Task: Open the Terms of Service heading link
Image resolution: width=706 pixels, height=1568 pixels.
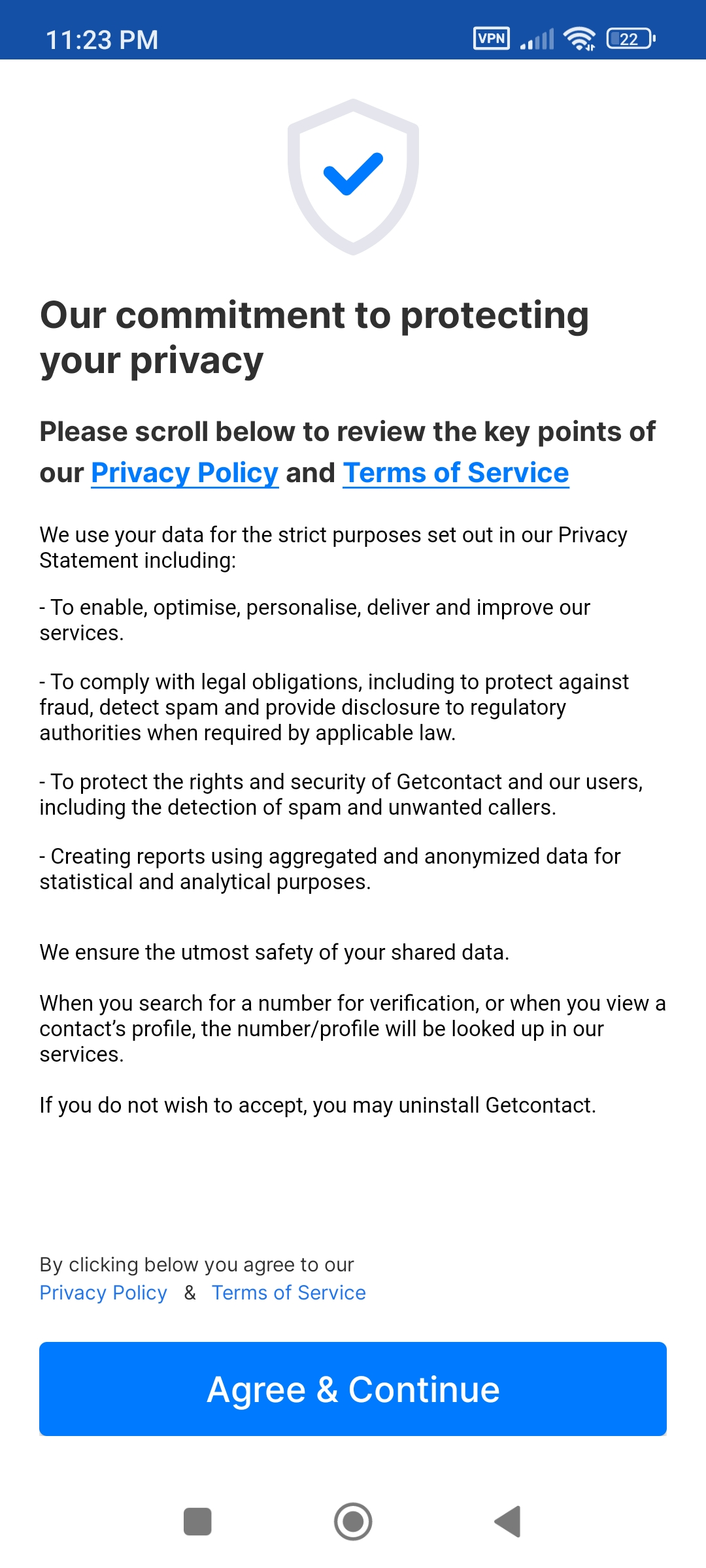Action: click(456, 472)
